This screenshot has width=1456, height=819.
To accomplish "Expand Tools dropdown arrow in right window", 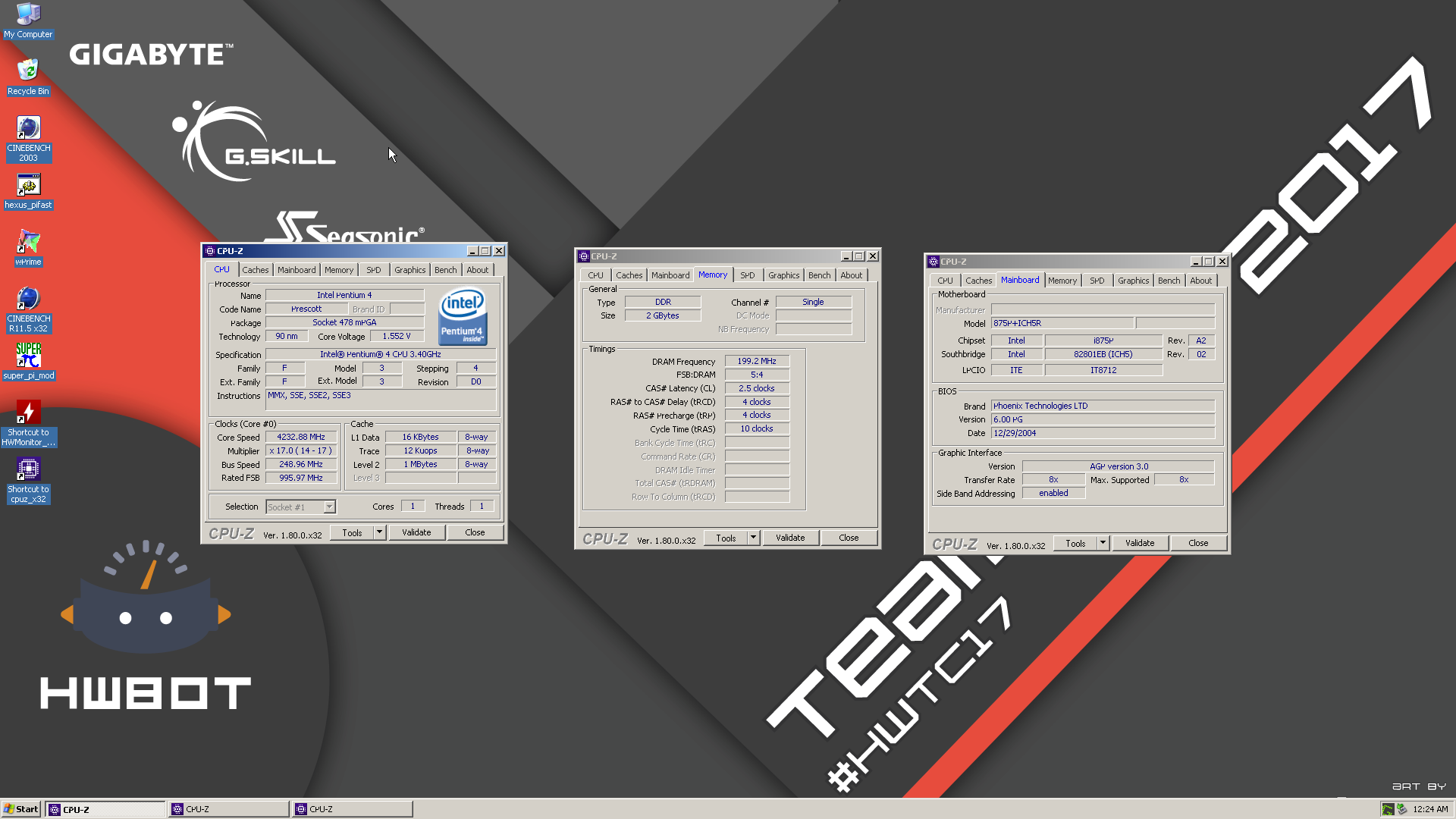I will tap(1103, 543).
